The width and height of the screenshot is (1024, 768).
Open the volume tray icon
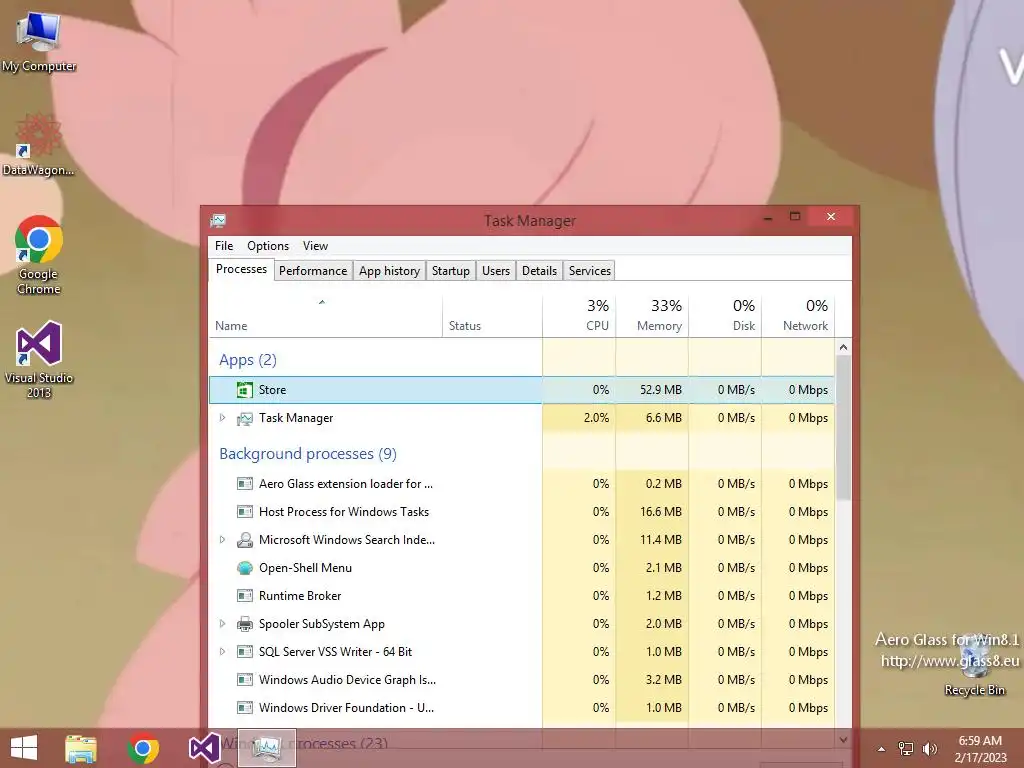[930, 748]
